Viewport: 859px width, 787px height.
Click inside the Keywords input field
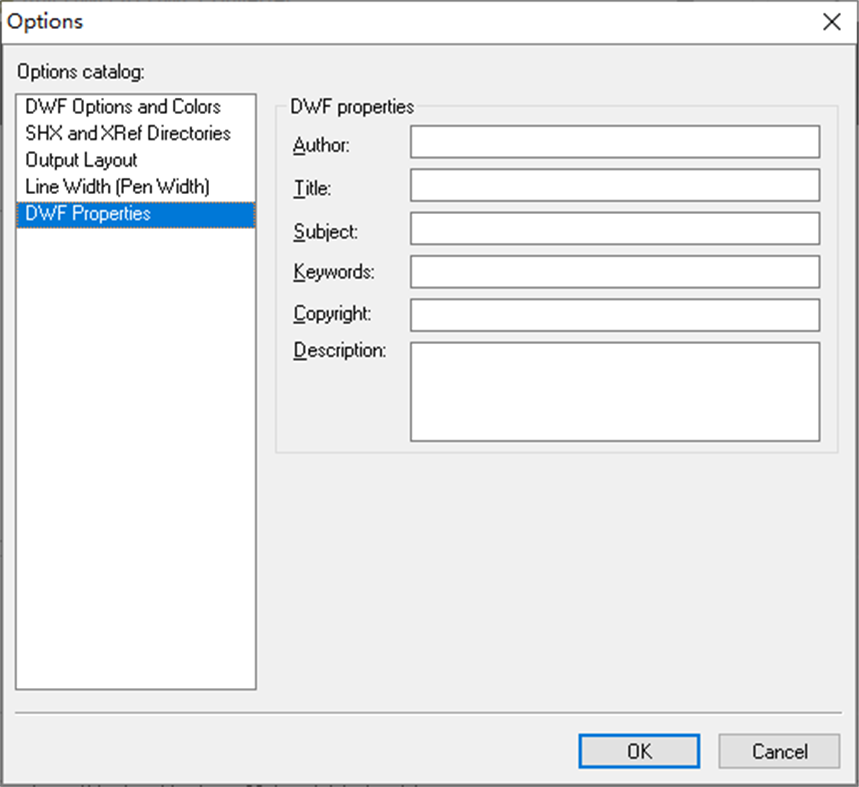pyautogui.click(x=613, y=271)
